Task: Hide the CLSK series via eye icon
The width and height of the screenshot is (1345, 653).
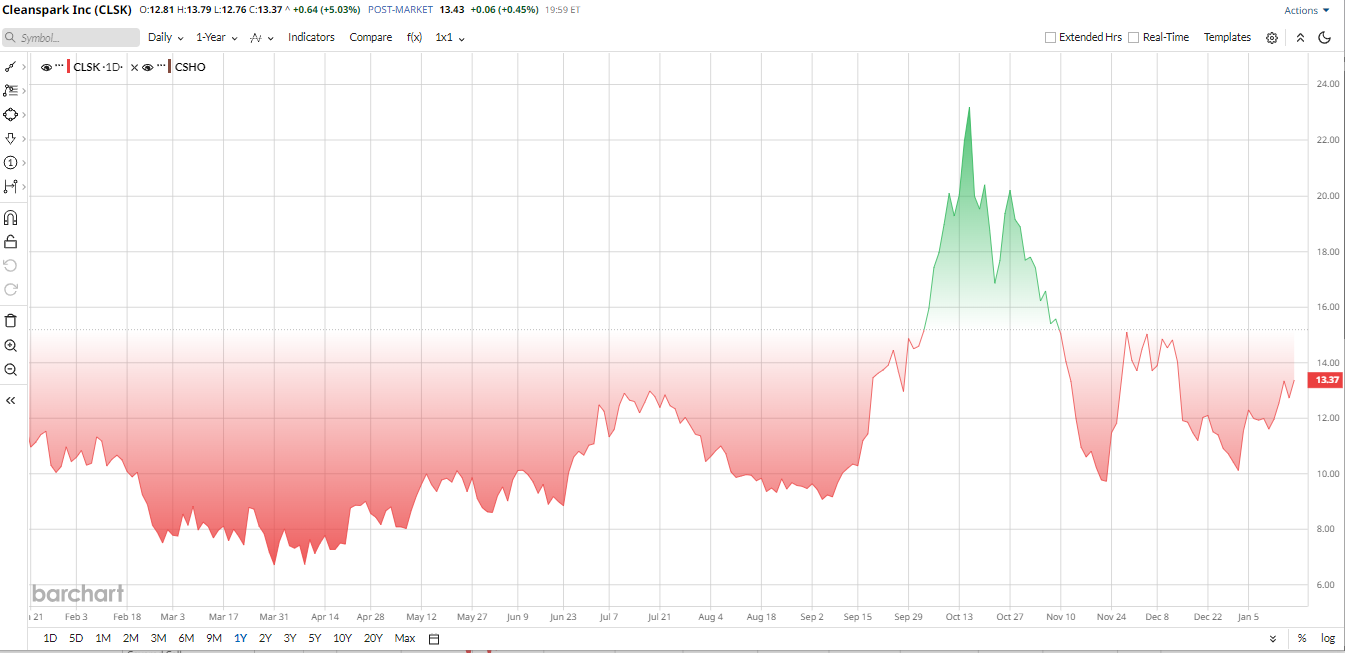Action: (x=46, y=67)
